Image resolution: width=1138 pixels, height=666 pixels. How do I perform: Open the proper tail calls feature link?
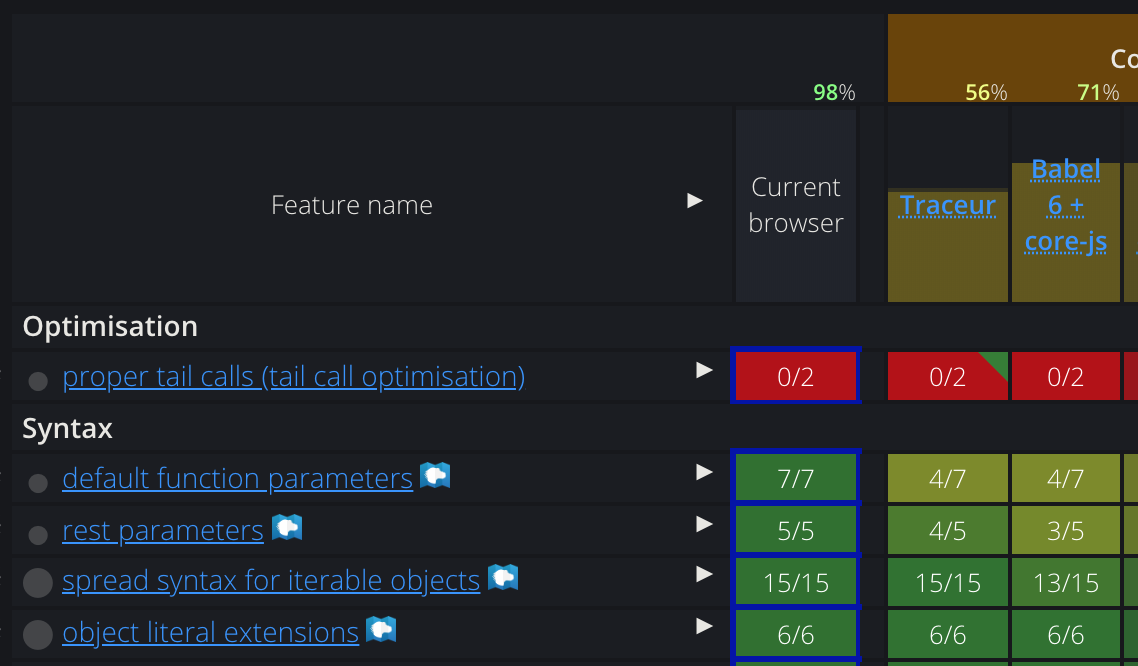(x=294, y=377)
